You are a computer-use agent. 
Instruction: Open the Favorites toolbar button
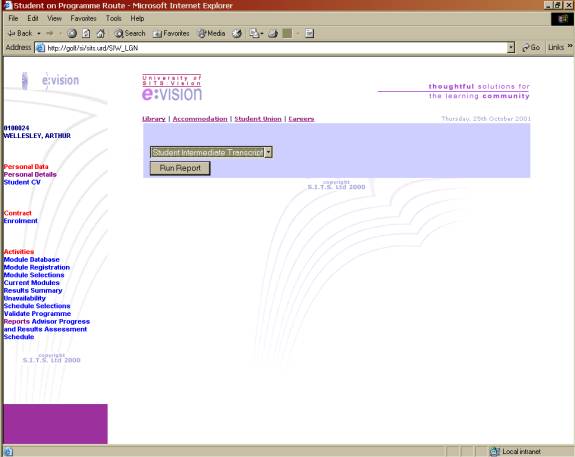pyautogui.click(x=171, y=33)
